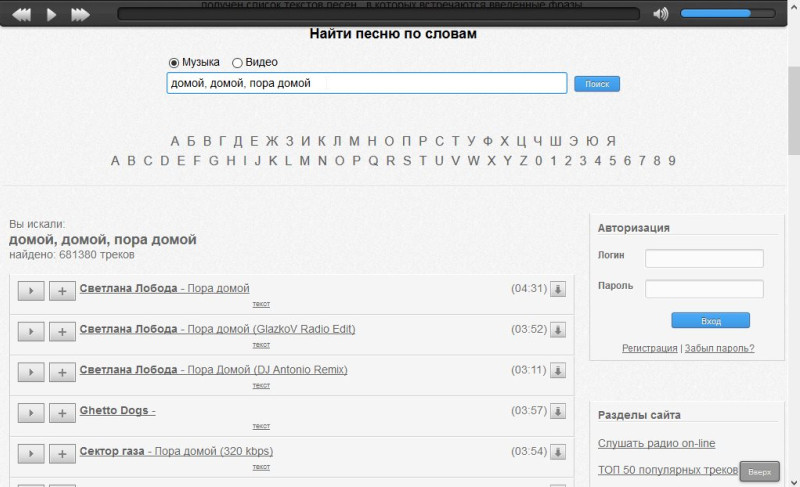Skip to next track with forward icon
The height and width of the screenshot is (487, 800).
80,14
